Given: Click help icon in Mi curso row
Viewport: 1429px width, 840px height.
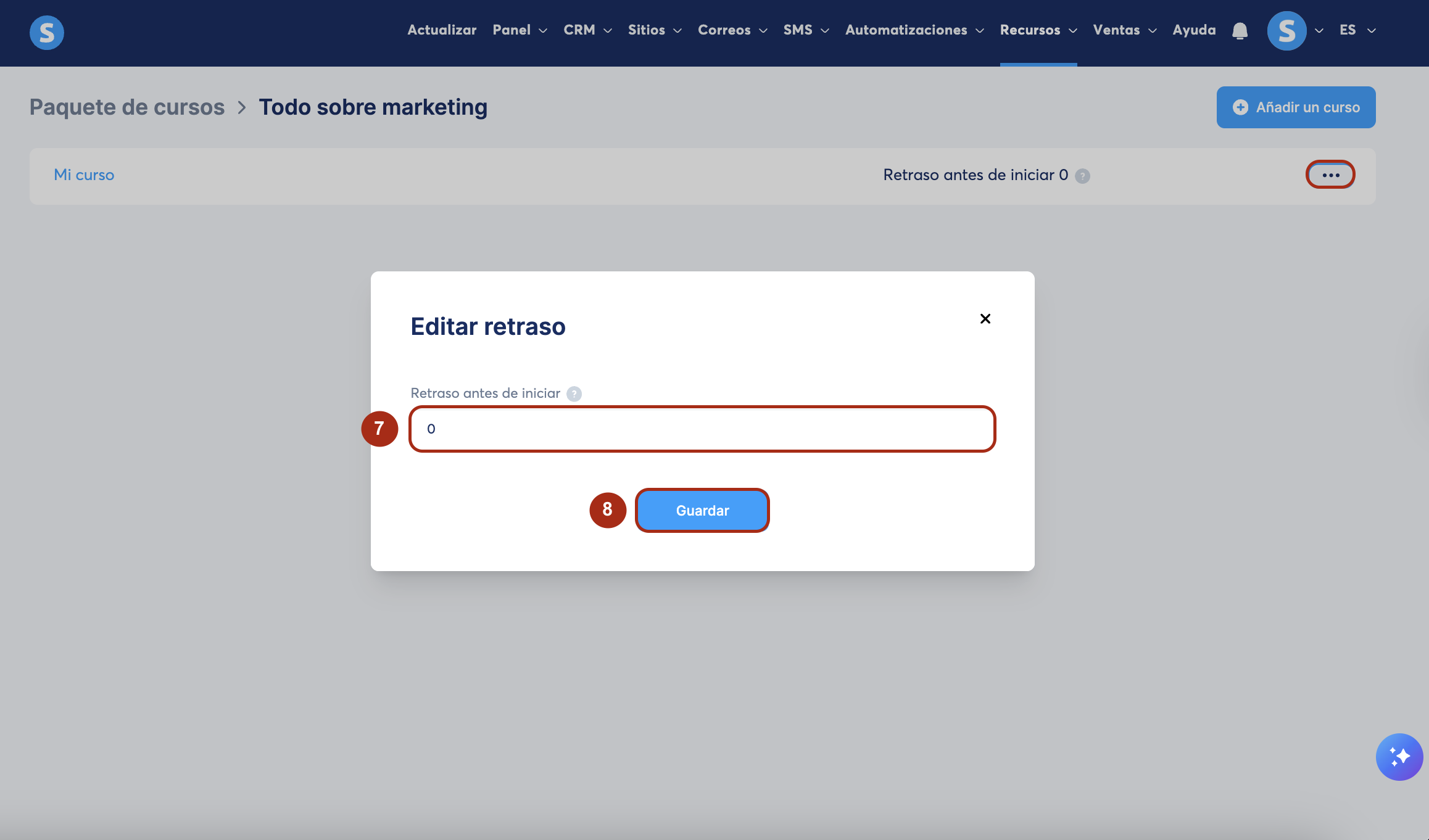Looking at the screenshot, I should (1082, 176).
